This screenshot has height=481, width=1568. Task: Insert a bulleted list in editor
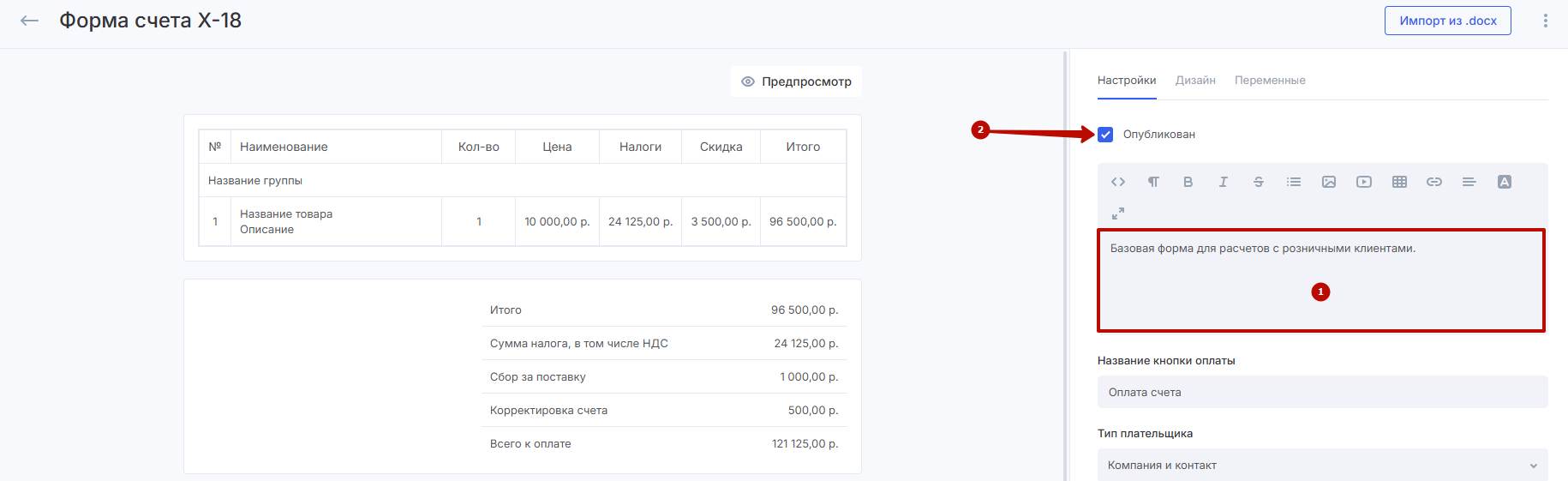(x=1294, y=182)
